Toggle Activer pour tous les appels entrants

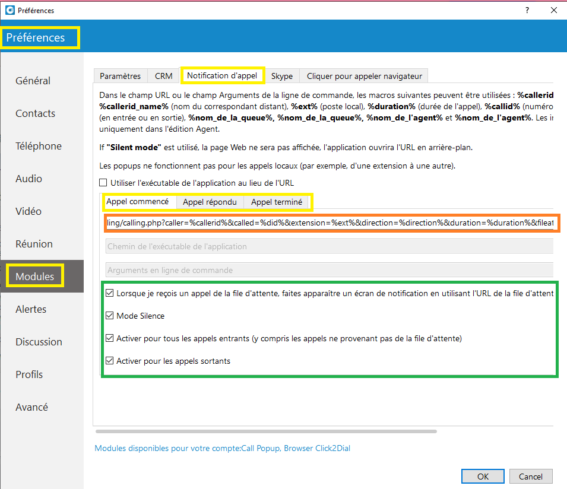click(110, 338)
